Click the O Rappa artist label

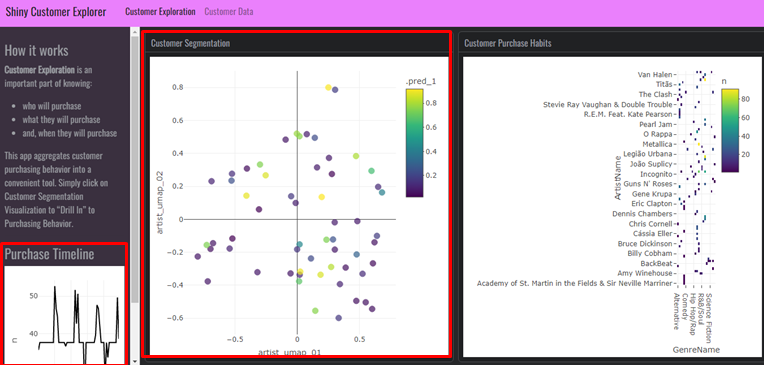point(658,134)
